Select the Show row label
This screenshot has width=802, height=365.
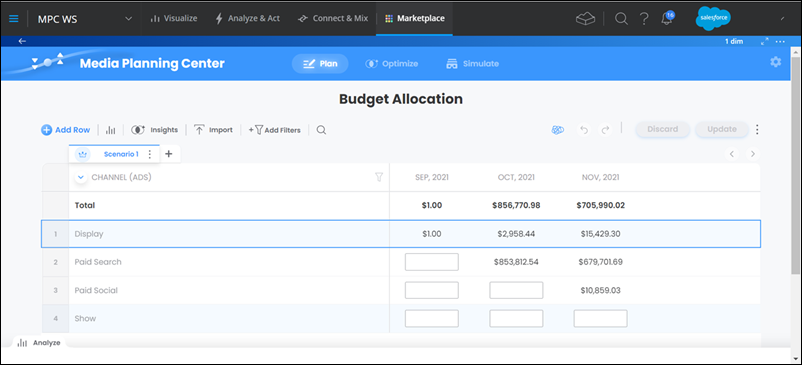(x=85, y=318)
